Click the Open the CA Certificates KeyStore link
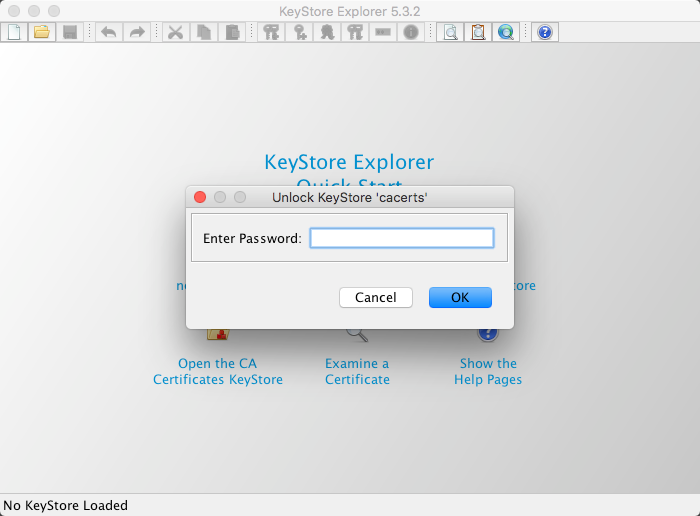The image size is (700, 516). 218,371
